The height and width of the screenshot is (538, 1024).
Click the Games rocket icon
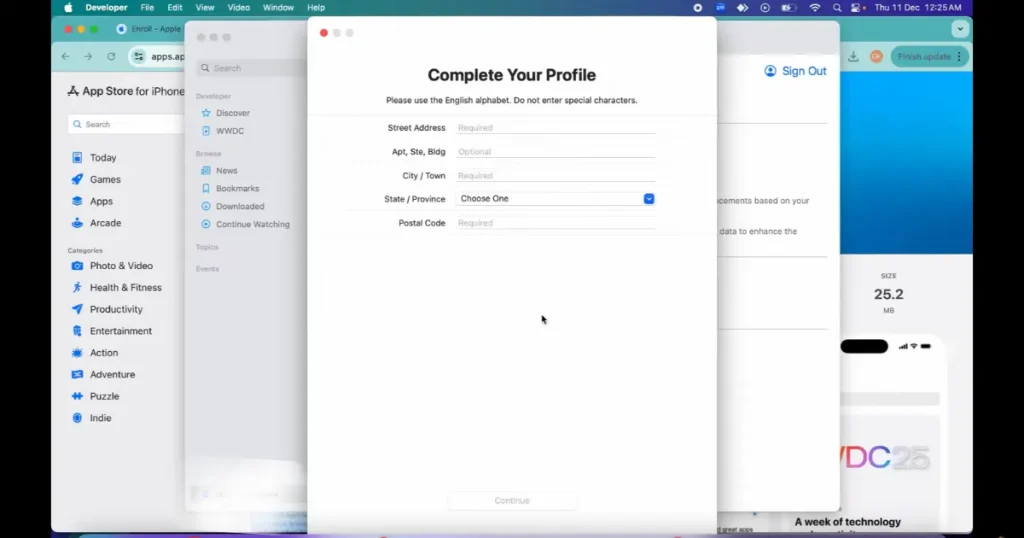point(77,180)
